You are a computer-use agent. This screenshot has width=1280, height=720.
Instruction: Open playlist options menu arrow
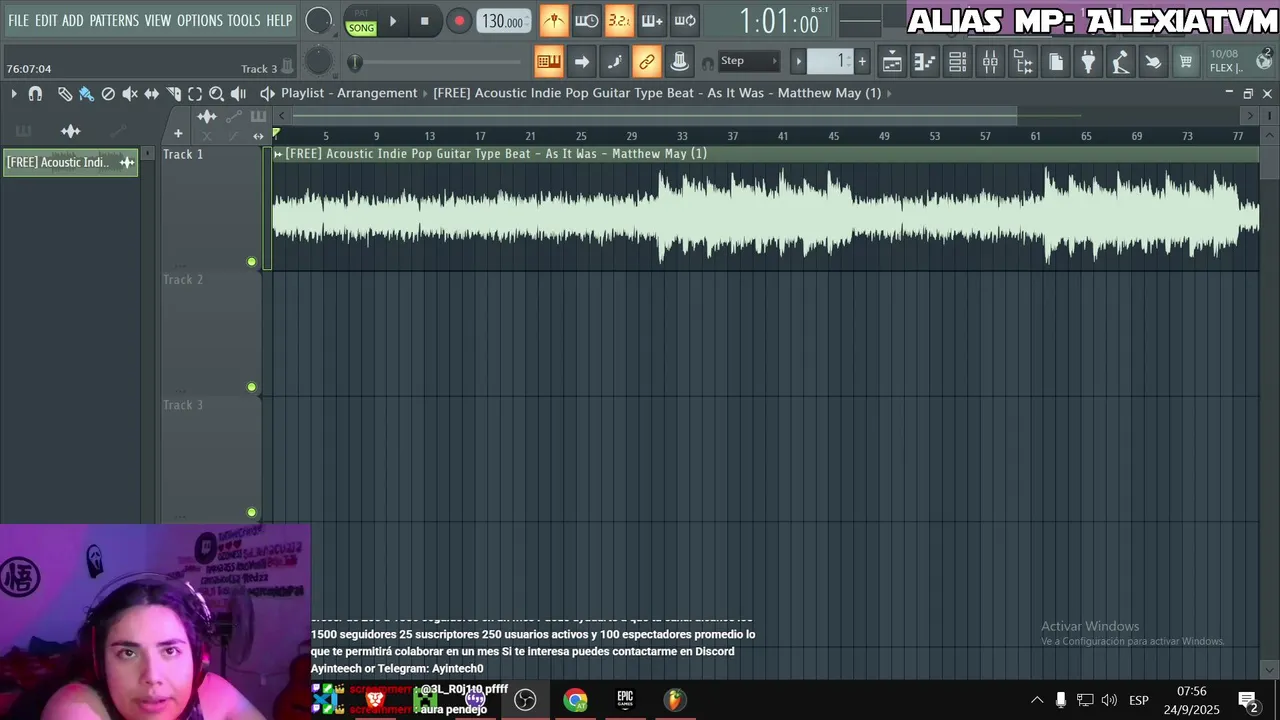point(13,93)
